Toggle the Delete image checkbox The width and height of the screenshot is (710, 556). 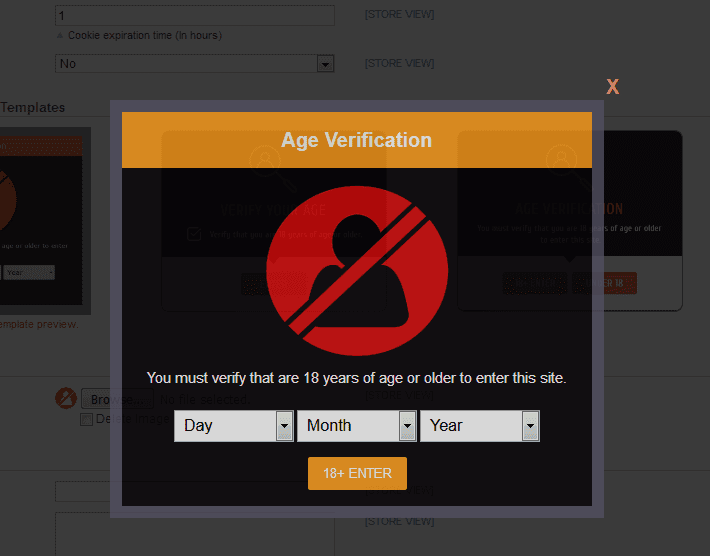click(x=86, y=419)
